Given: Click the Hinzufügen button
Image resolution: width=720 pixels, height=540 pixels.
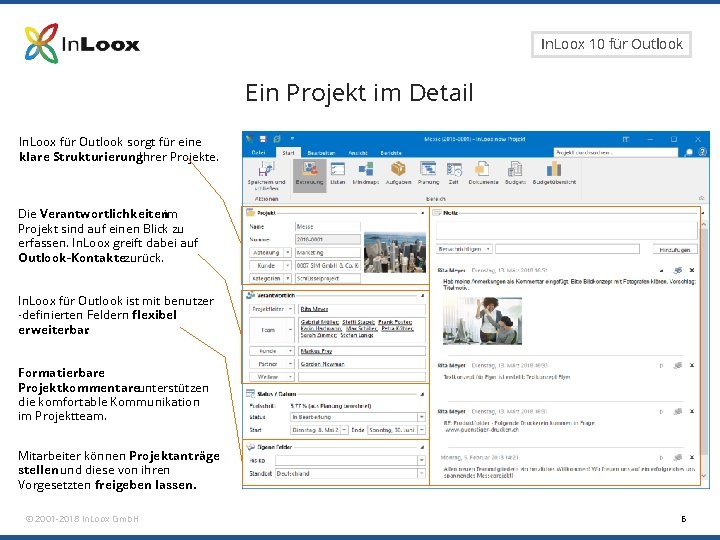Looking at the screenshot, I should click(675, 249).
